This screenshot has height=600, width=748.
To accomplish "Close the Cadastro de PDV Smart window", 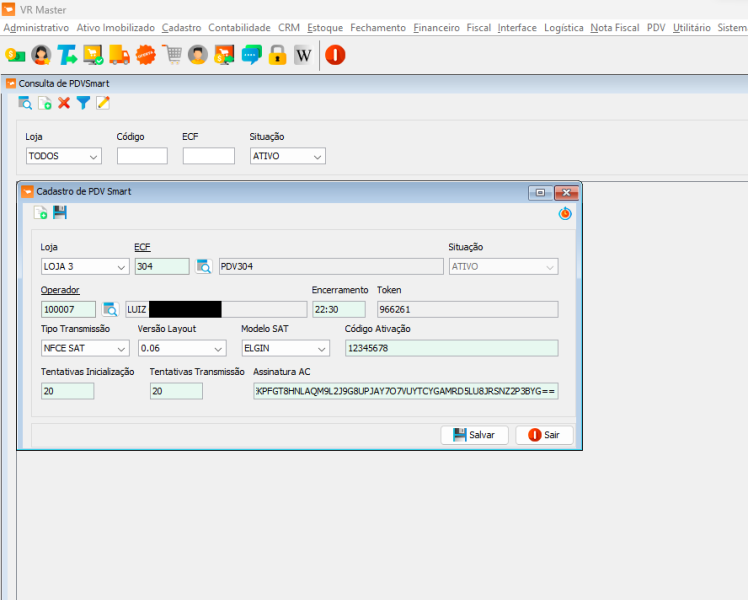I will [566, 193].
